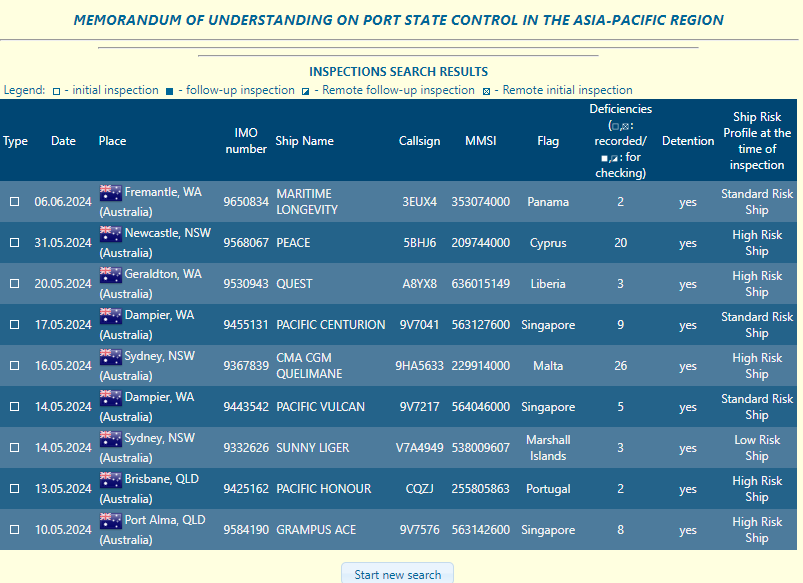Click the date 06.06.2024
Screen dimensions: 803x583
tap(63, 201)
